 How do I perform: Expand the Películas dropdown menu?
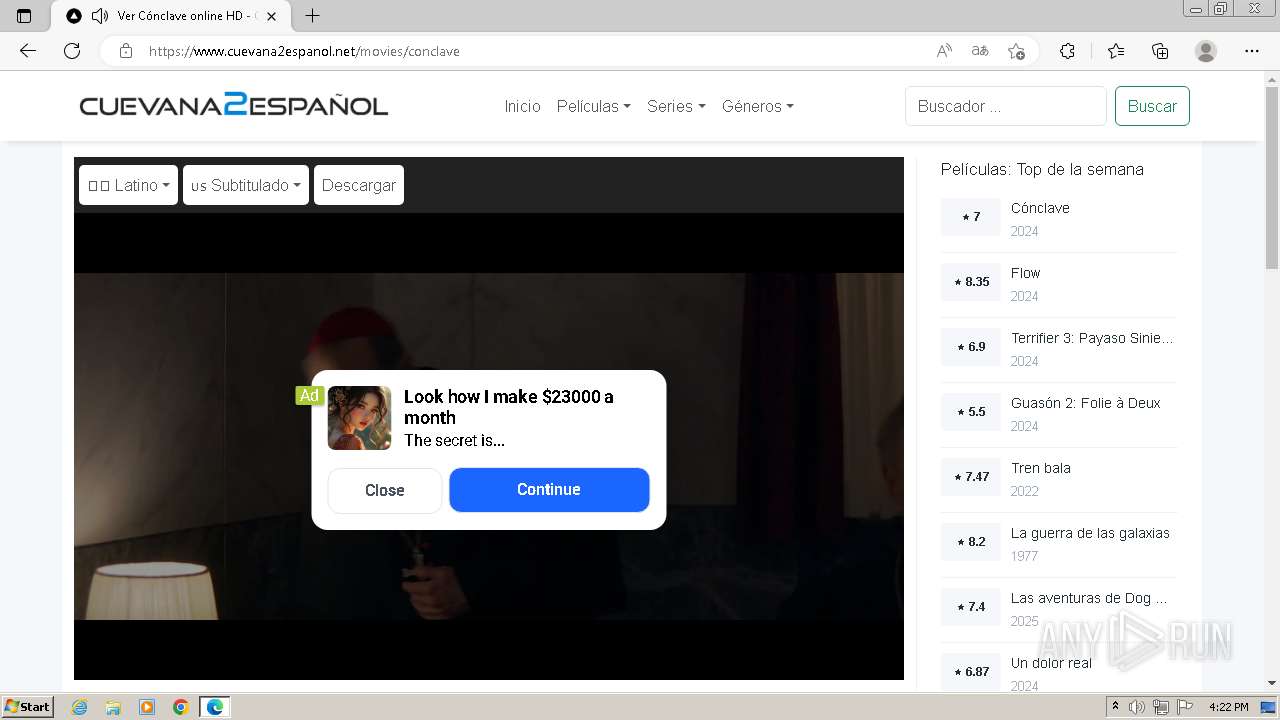[593, 106]
